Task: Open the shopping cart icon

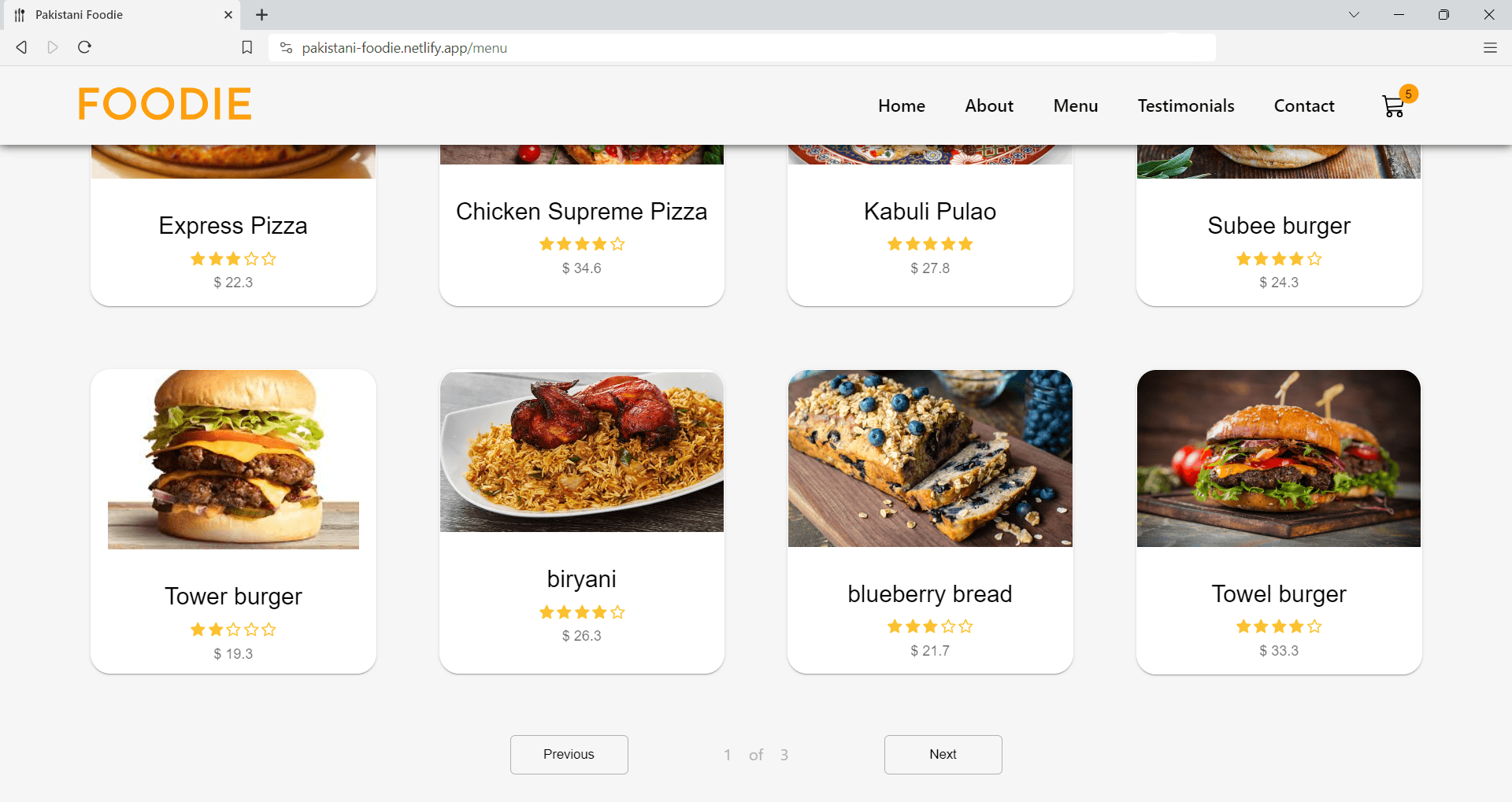Action: click(x=1393, y=106)
